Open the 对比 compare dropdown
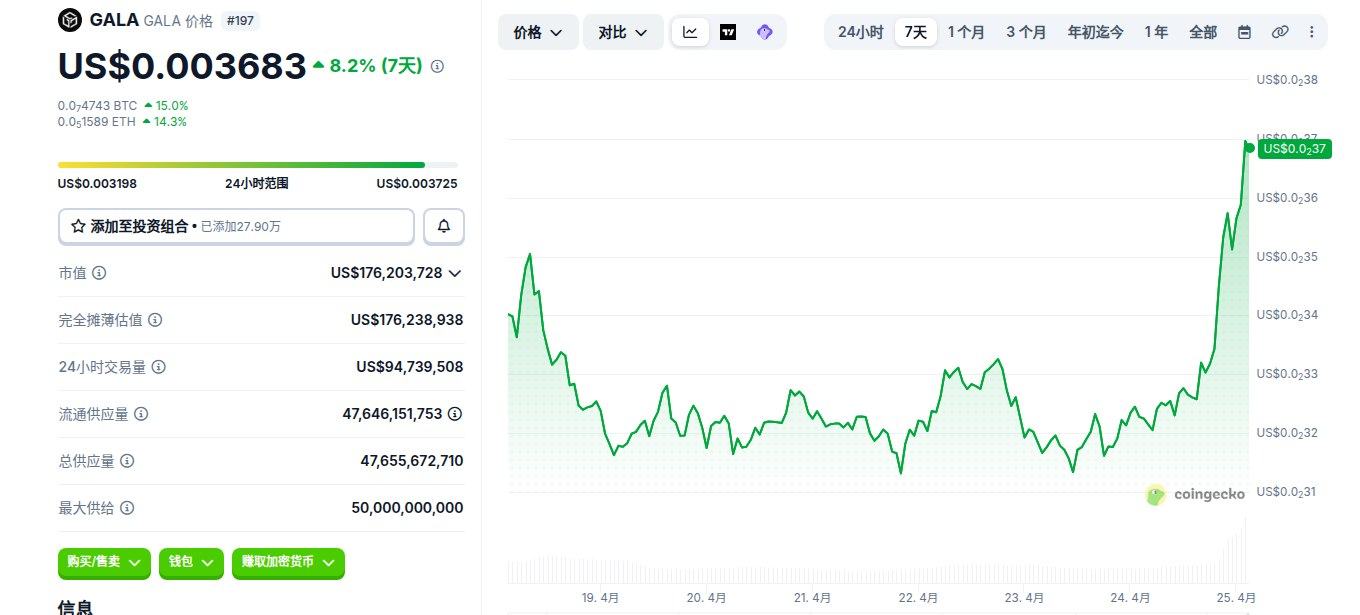Screen dimensions: 1360x615 click(x=623, y=32)
